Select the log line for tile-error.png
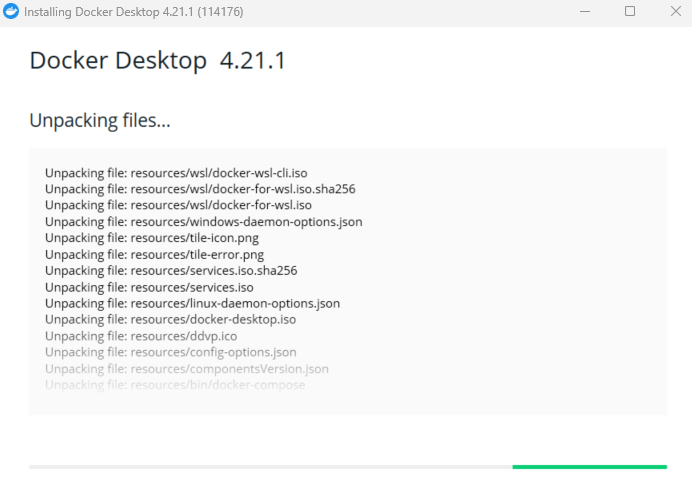 [154, 255]
